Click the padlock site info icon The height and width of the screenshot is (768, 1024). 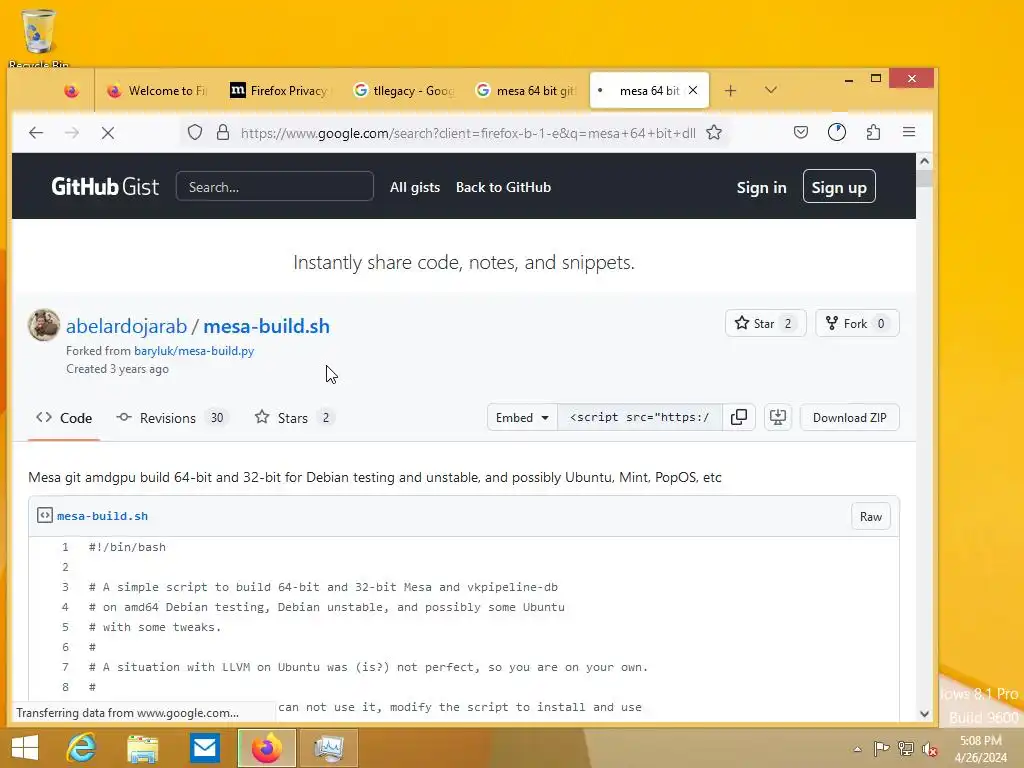(x=223, y=133)
